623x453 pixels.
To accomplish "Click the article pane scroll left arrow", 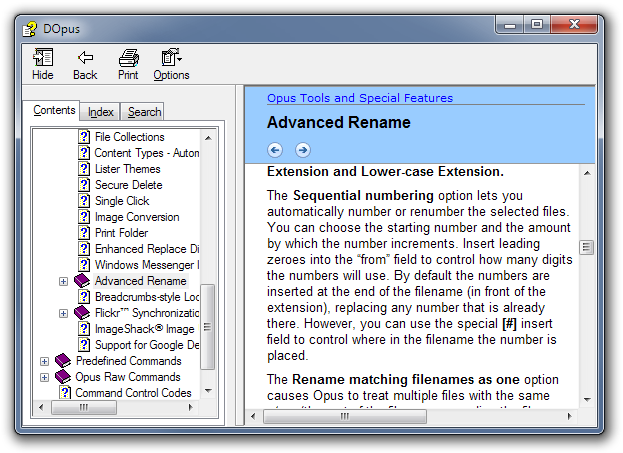I will click(253, 416).
